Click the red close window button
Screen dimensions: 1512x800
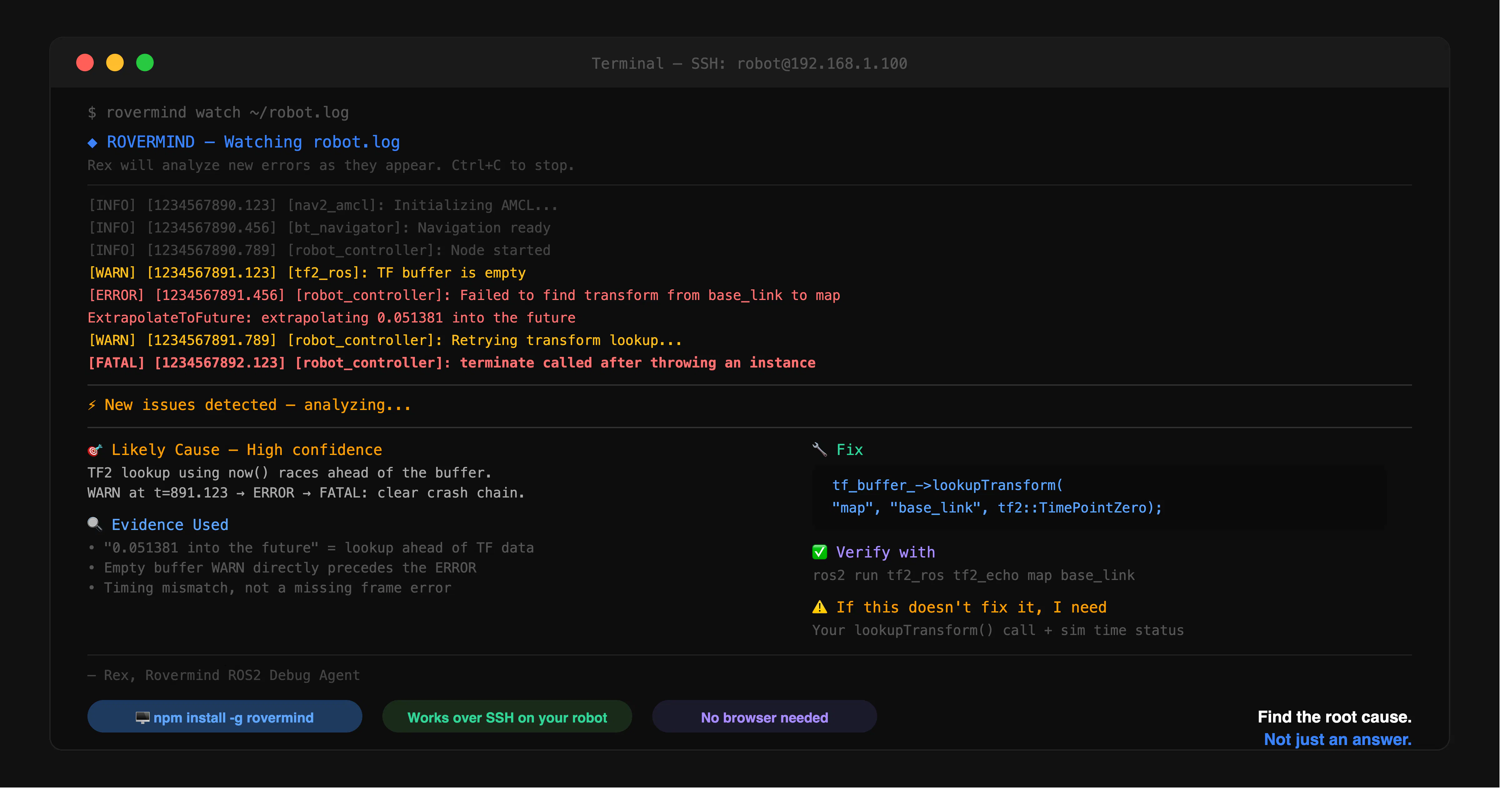point(86,63)
